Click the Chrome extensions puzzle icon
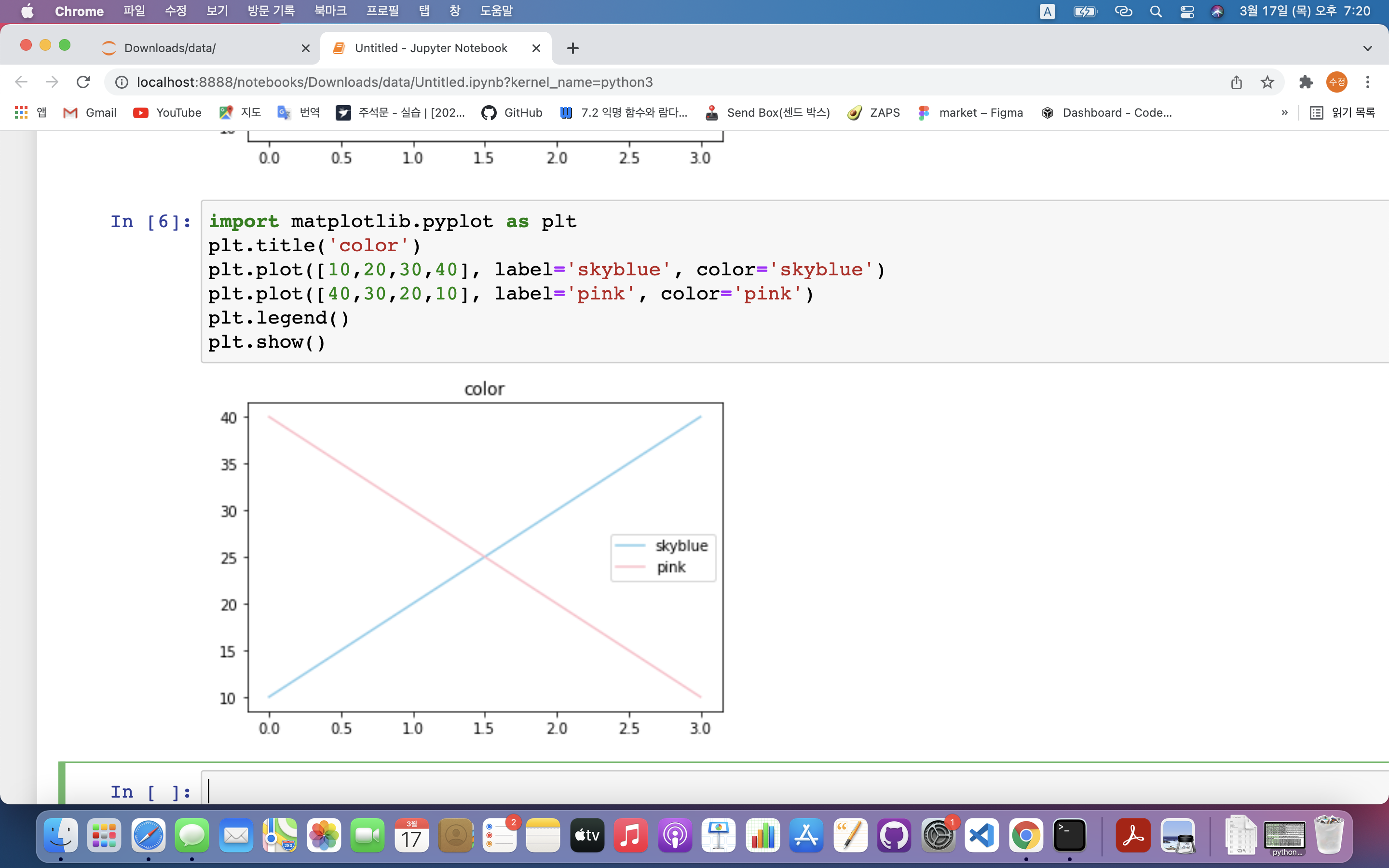The height and width of the screenshot is (868, 1389). (x=1306, y=82)
